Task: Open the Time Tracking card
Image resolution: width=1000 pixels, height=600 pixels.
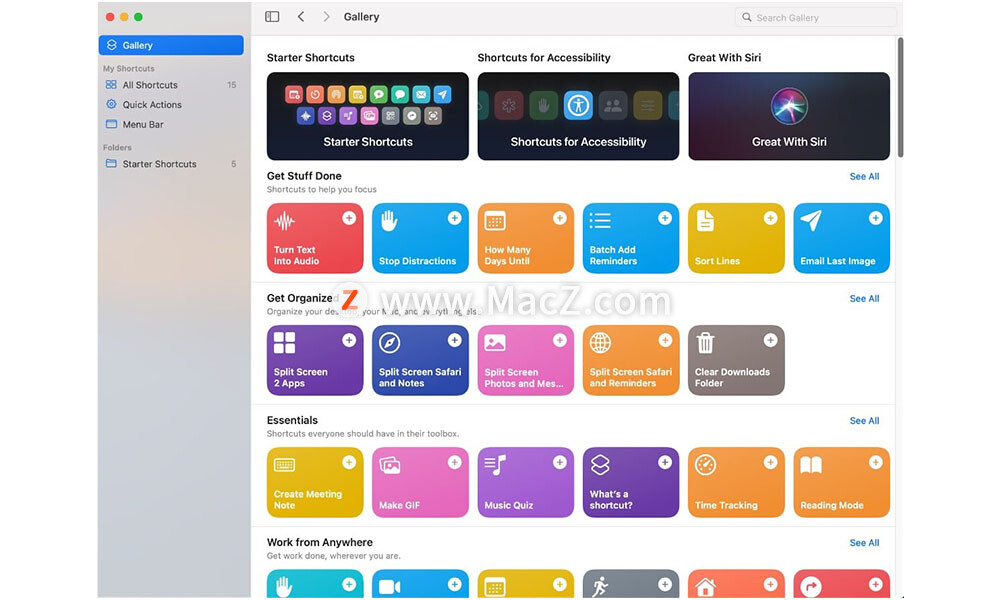Action: tap(736, 482)
